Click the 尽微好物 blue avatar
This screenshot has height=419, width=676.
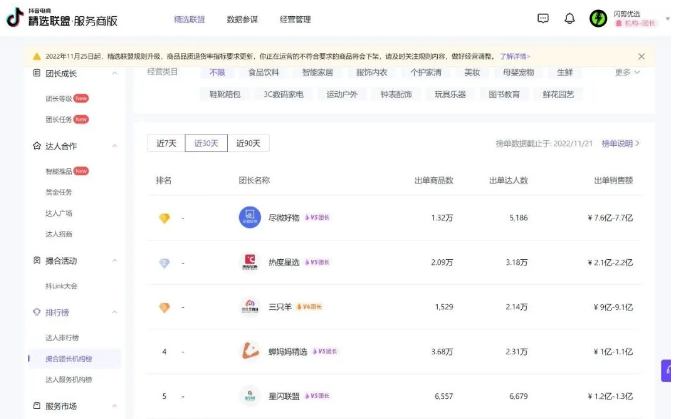250,217
